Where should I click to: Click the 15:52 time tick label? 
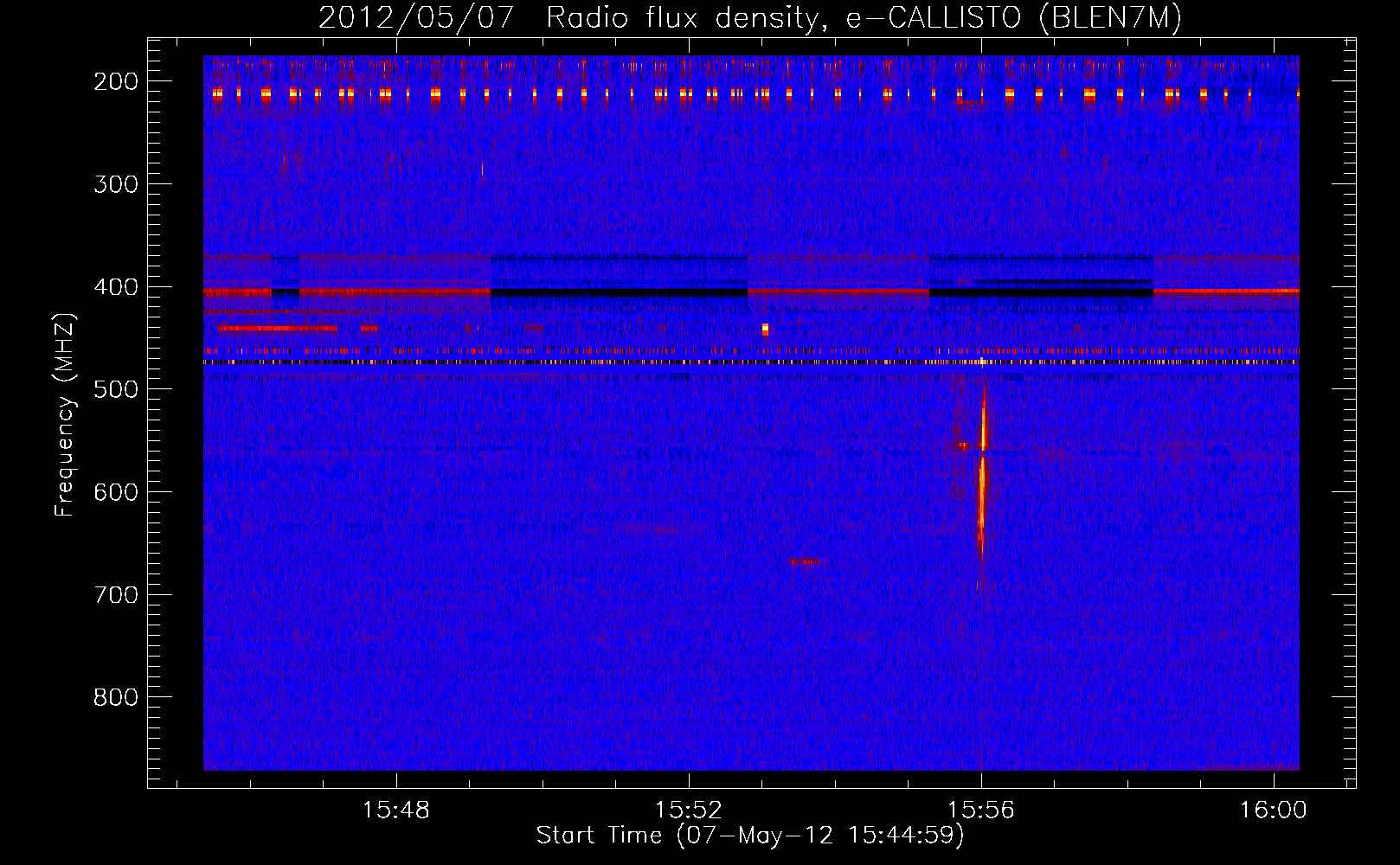(x=689, y=811)
